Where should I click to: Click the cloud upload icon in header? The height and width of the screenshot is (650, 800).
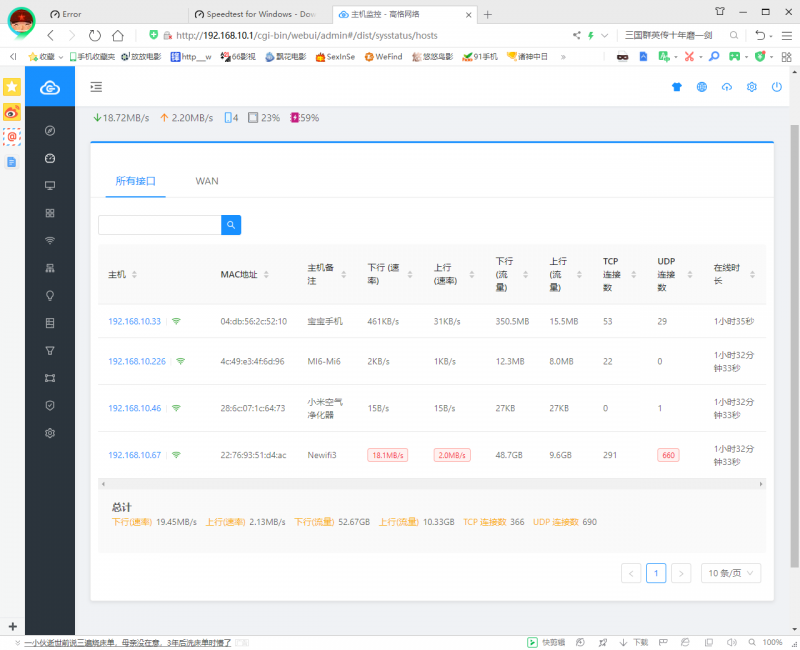pyautogui.click(x=727, y=87)
